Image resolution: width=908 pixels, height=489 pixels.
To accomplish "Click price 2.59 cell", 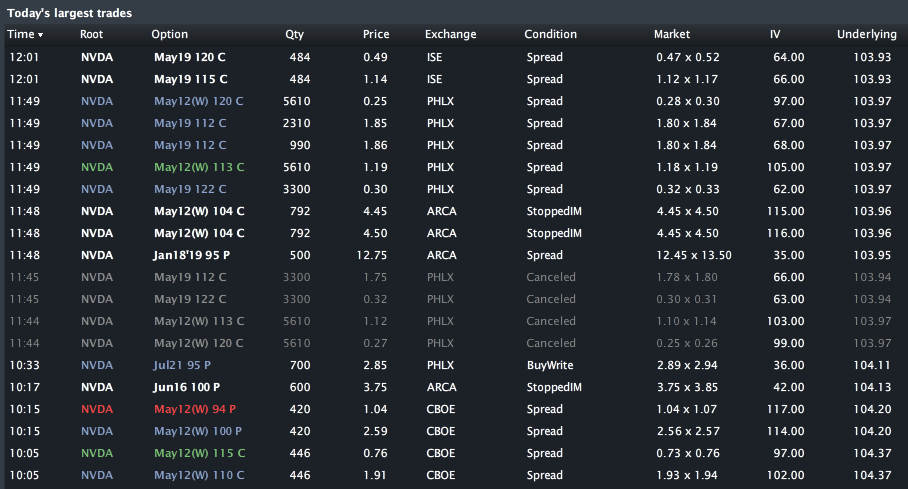I will (x=375, y=432).
